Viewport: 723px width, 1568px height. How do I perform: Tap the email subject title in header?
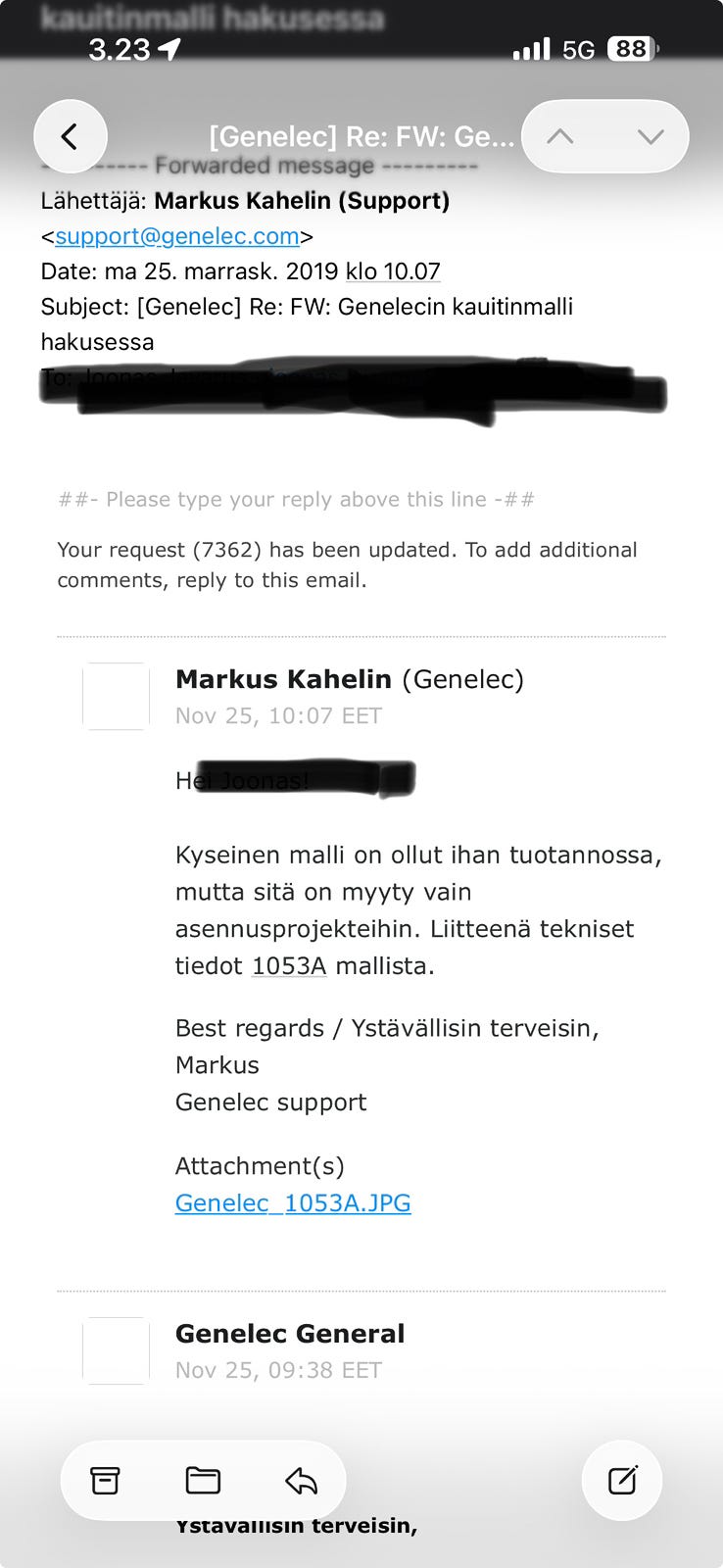pyautogui.click(x=361, y=136)
